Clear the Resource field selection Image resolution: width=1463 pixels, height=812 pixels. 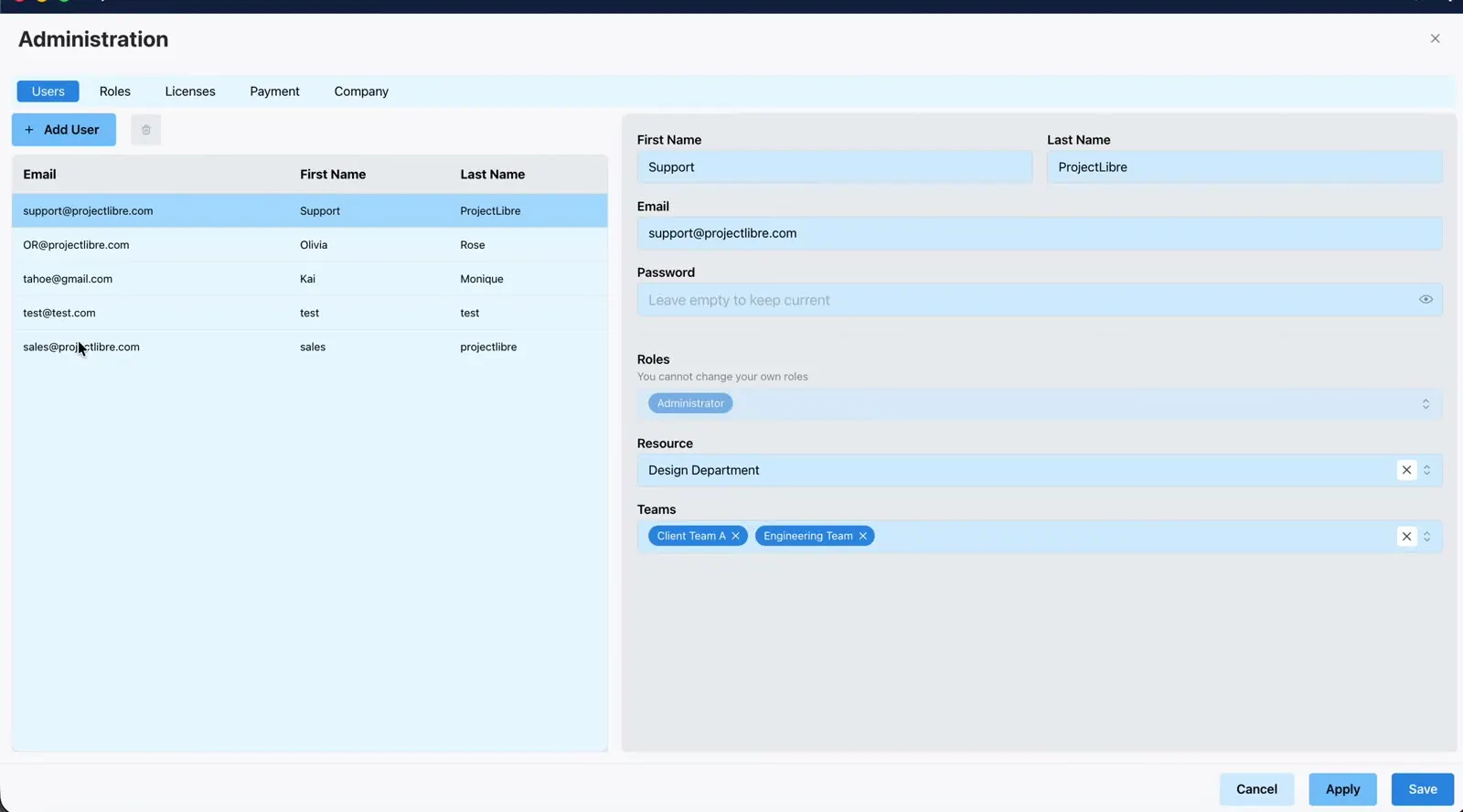tap(1406, 470)
